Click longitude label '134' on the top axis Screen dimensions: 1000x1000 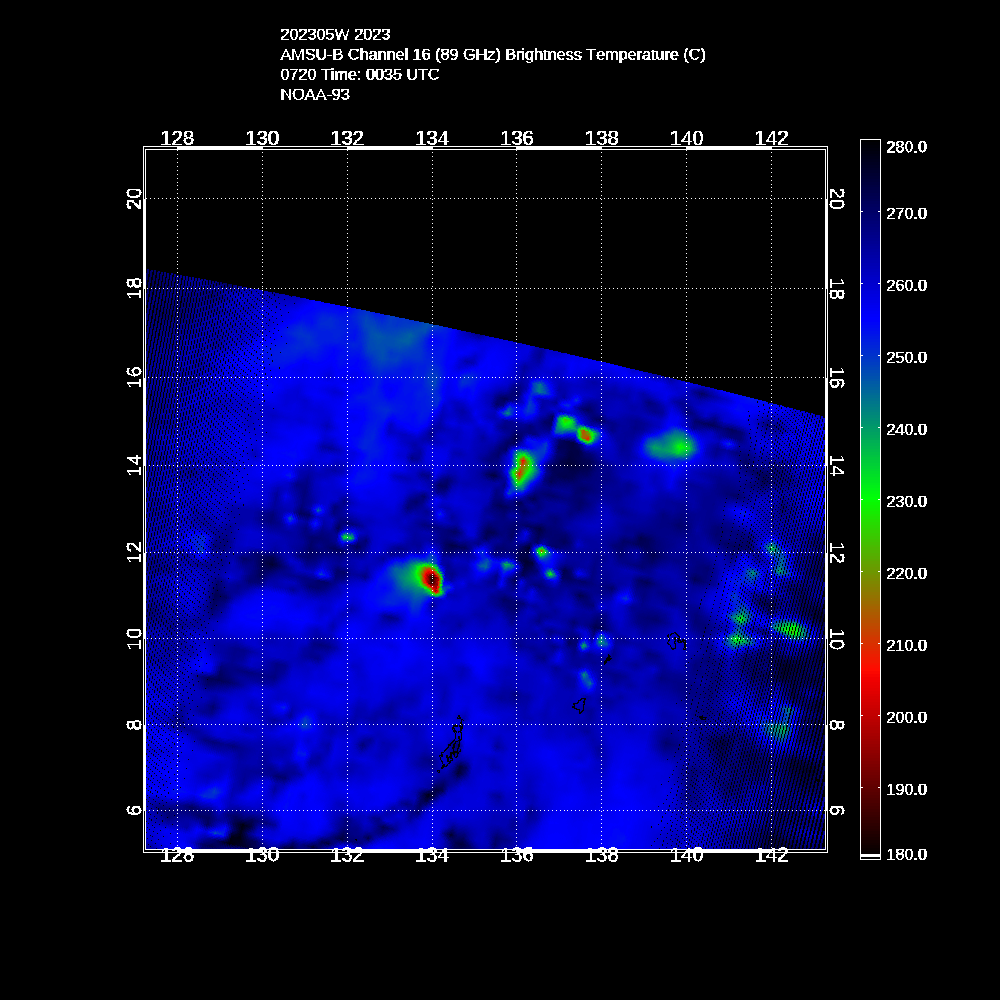[432, 138]
